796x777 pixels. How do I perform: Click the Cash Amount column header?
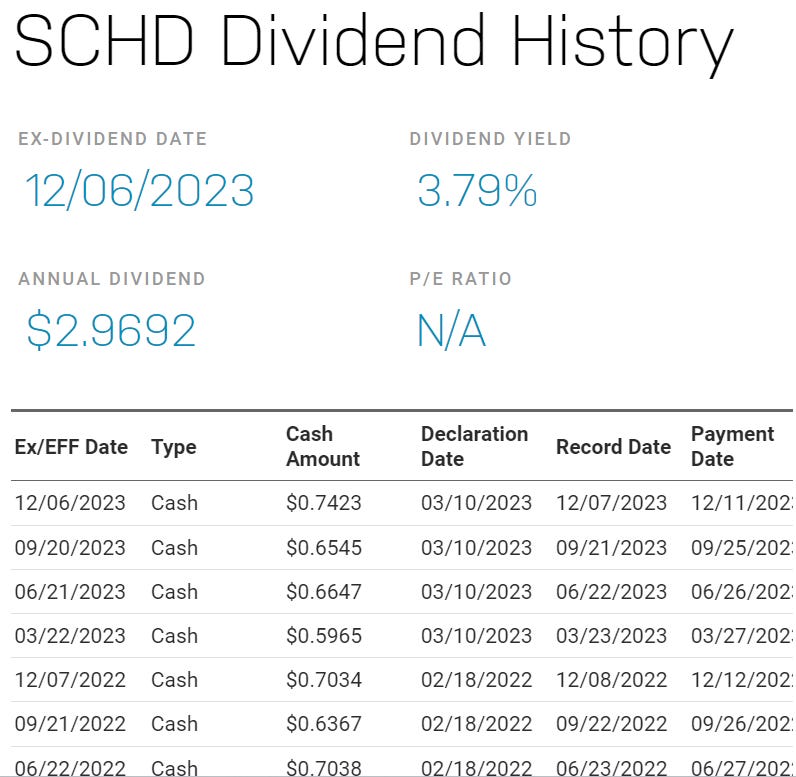323,447
